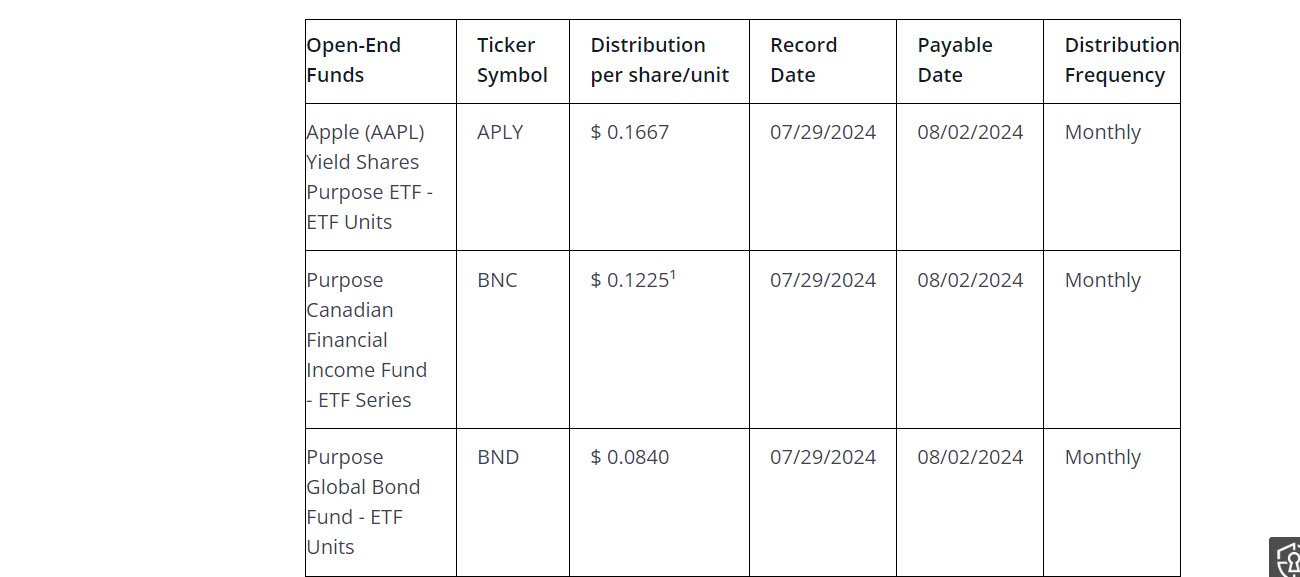Image resolution: width=1300 pixels, height=577 pixels.
Task: Click the Distribution per share/unit header
Action: [659, 60]
